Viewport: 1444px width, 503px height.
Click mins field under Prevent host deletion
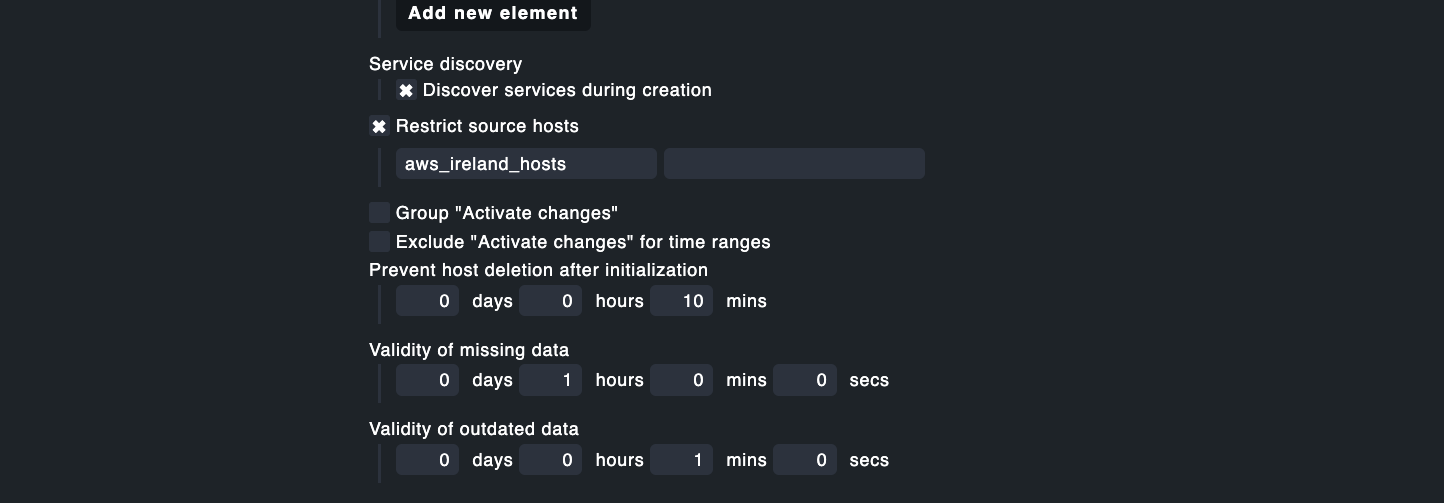coord(682,301)
